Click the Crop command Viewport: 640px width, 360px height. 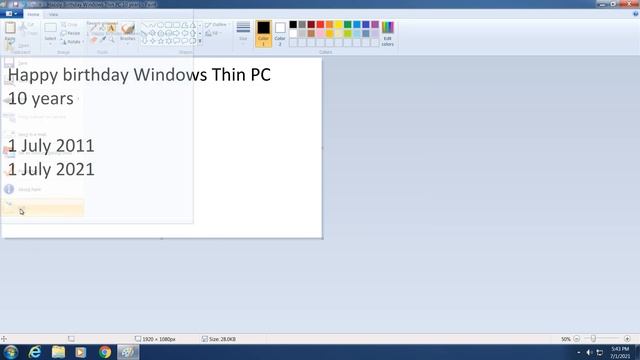(x=69, y=25)
